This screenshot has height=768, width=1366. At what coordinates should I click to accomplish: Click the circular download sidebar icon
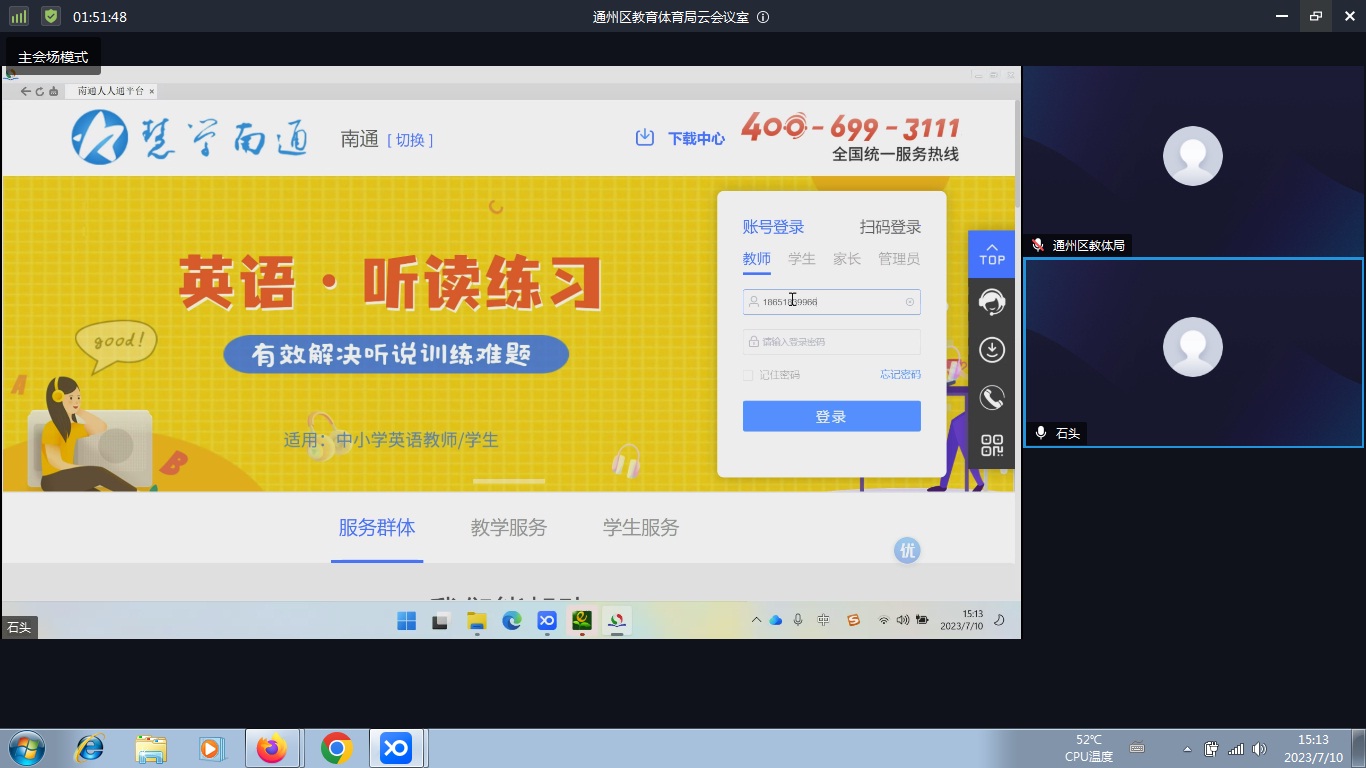991,350
